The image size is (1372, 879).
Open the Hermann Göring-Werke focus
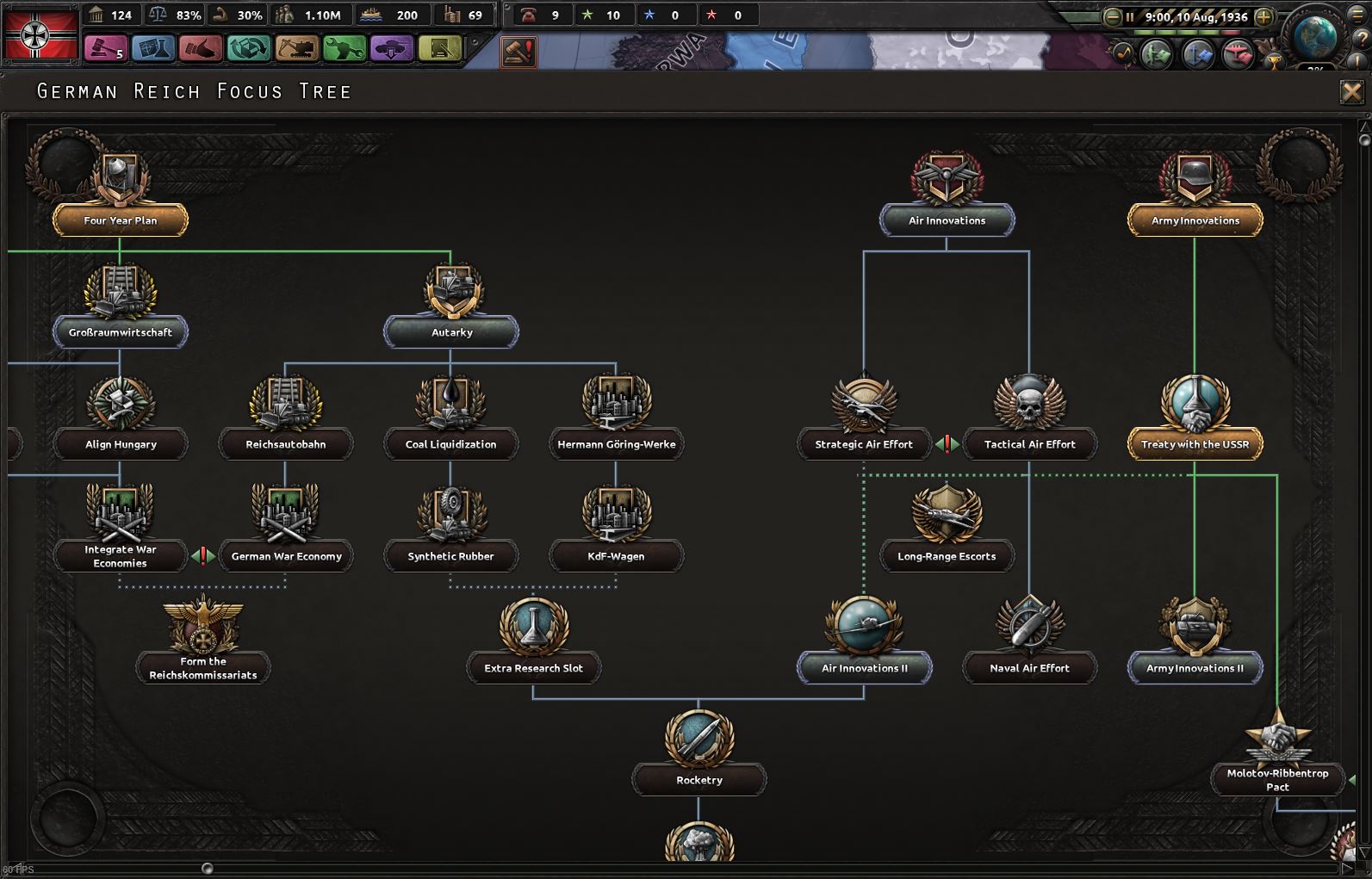tap(616, 444)
